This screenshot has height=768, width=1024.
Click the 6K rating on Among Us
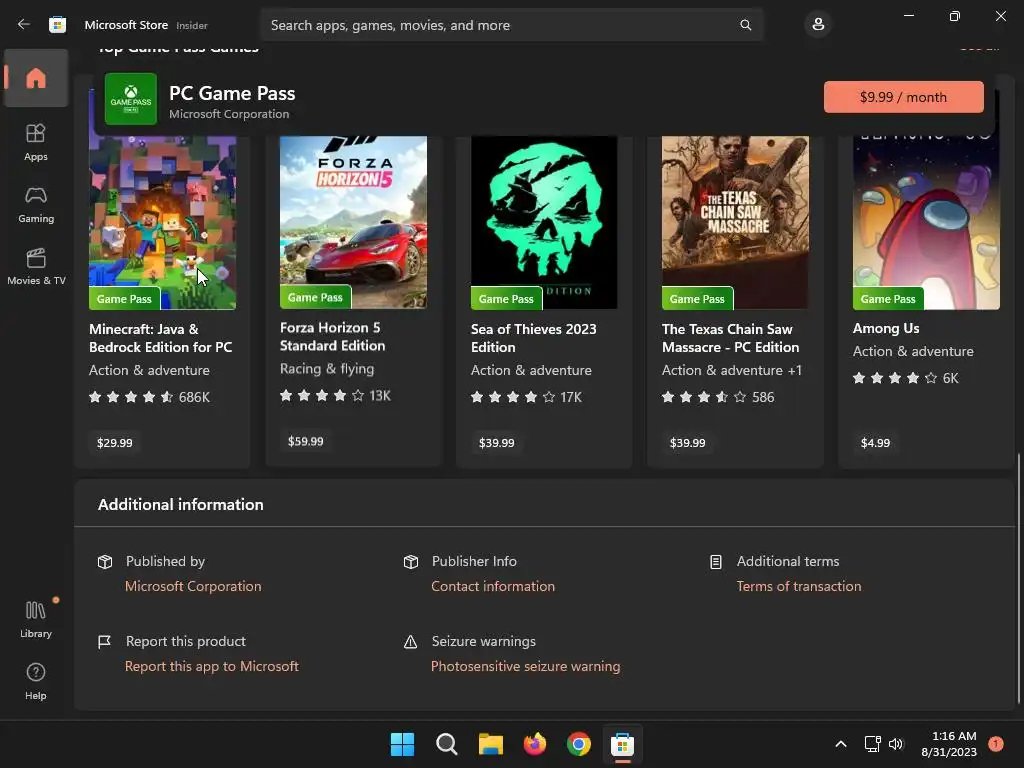click(x=906, y=378)
